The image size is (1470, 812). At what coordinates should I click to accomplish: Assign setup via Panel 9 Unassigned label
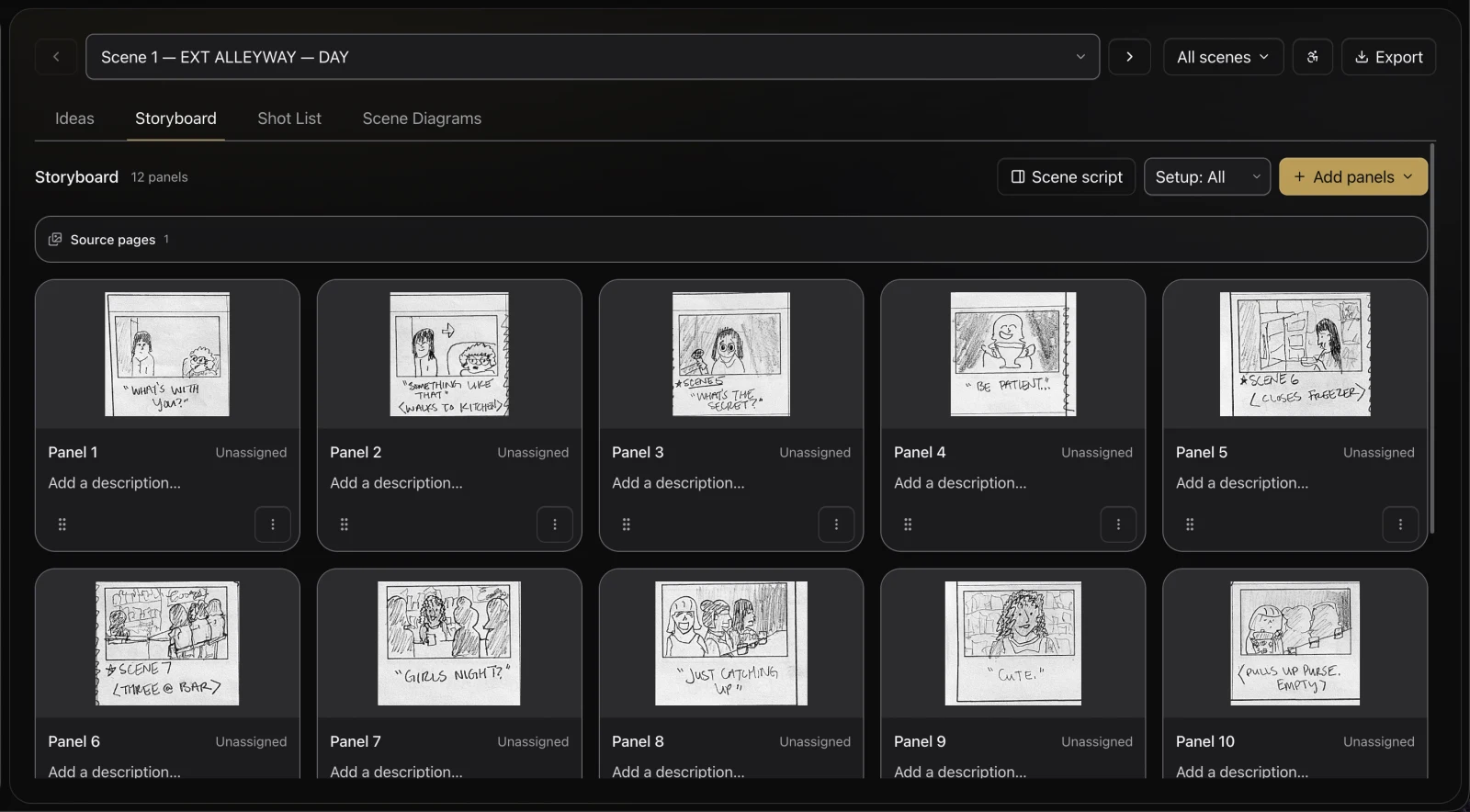1097,742
